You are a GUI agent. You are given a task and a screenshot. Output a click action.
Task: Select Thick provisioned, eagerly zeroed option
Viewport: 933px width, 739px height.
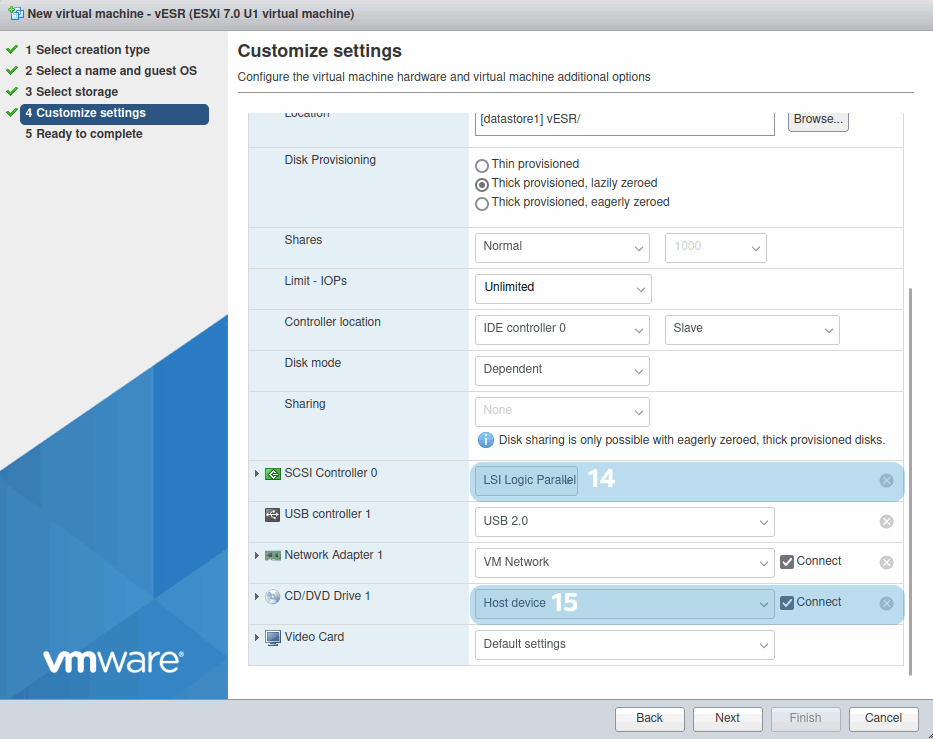[482, 204]
